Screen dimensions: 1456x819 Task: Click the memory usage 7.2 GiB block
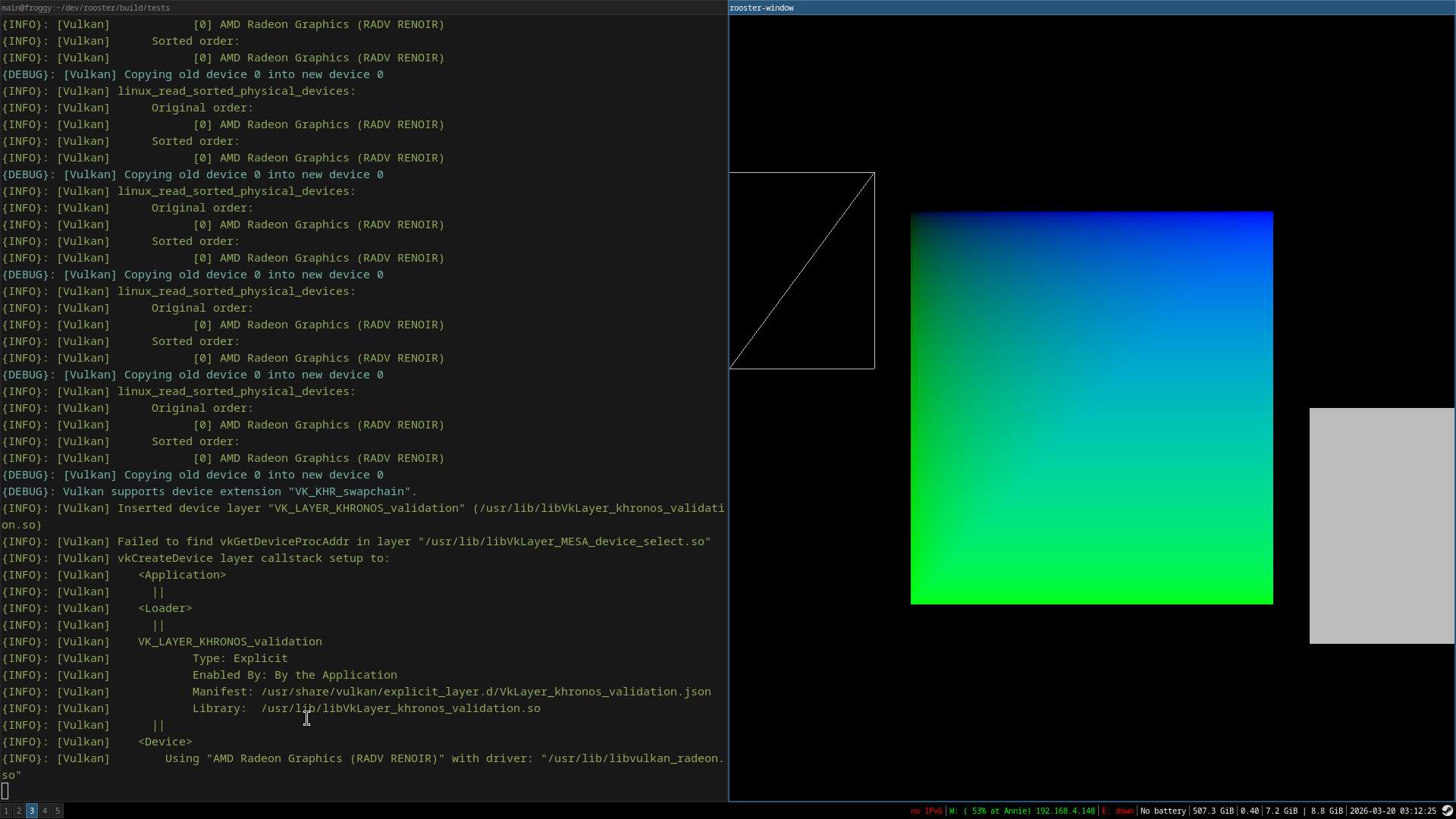point(1282,811)
